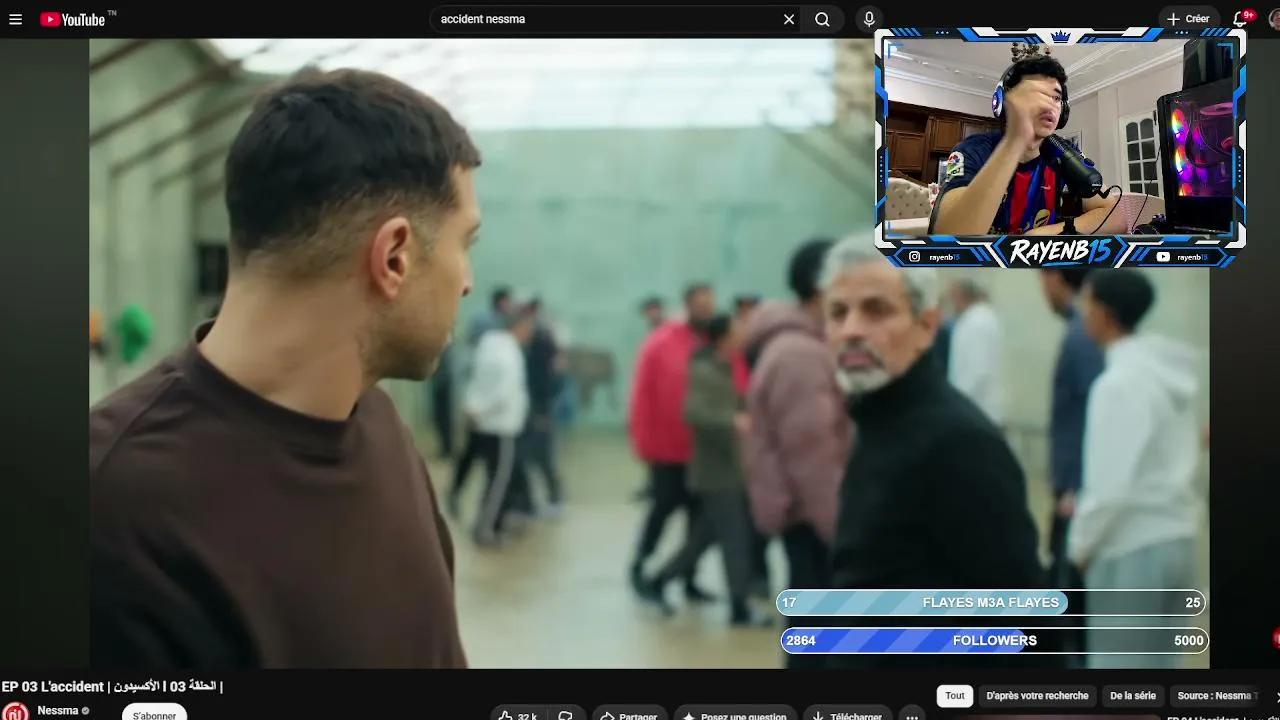This screenshot has height=720, width=1280.
Task: Select the 'Tout' filter chip
Action: 955,696
